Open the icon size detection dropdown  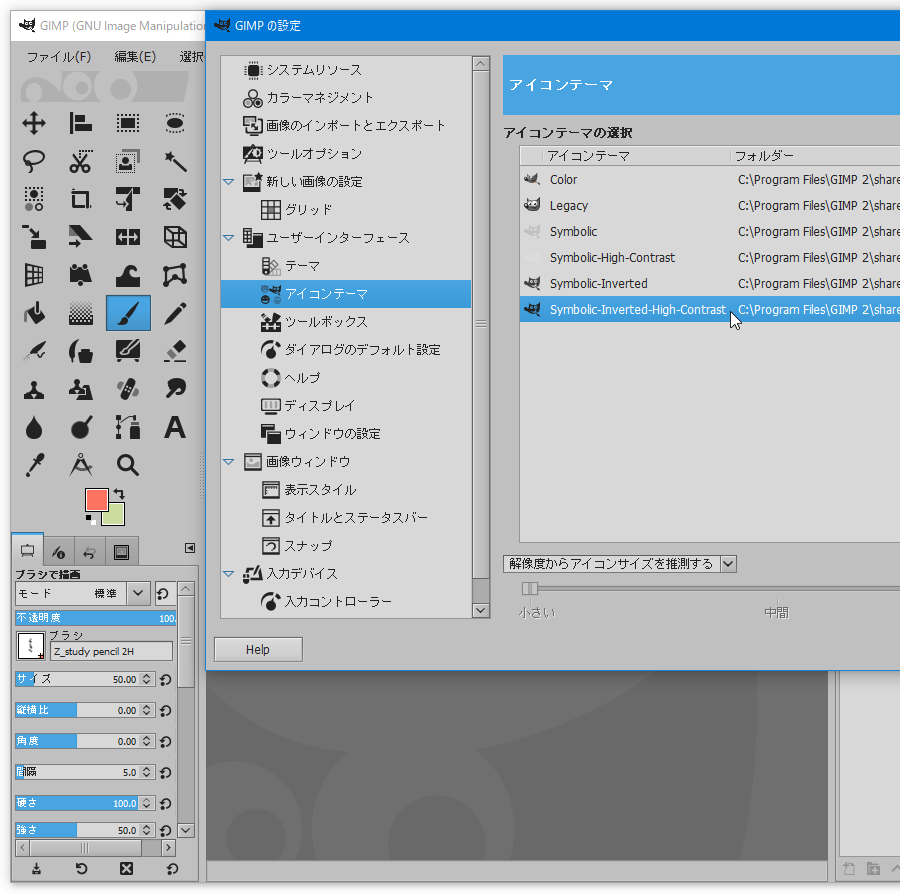[x=620, y=563]
